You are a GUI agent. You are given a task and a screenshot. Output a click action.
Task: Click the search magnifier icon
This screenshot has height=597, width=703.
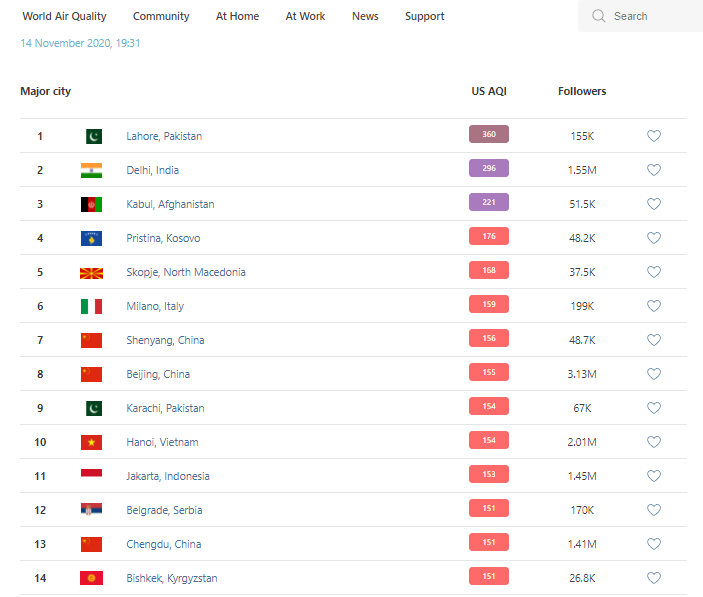click(x=599, y=16)
